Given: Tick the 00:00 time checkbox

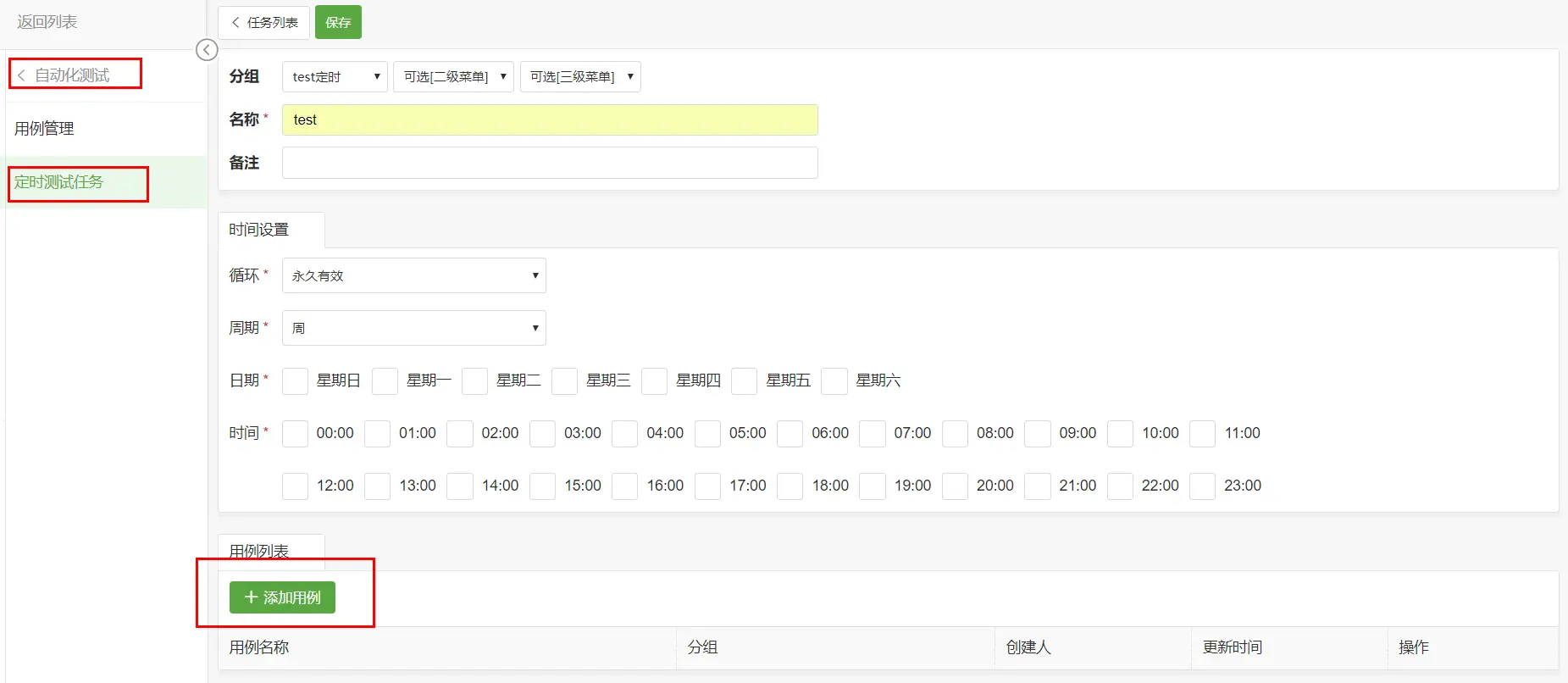Looking at the screenshot, I should [x=295, y=434].
